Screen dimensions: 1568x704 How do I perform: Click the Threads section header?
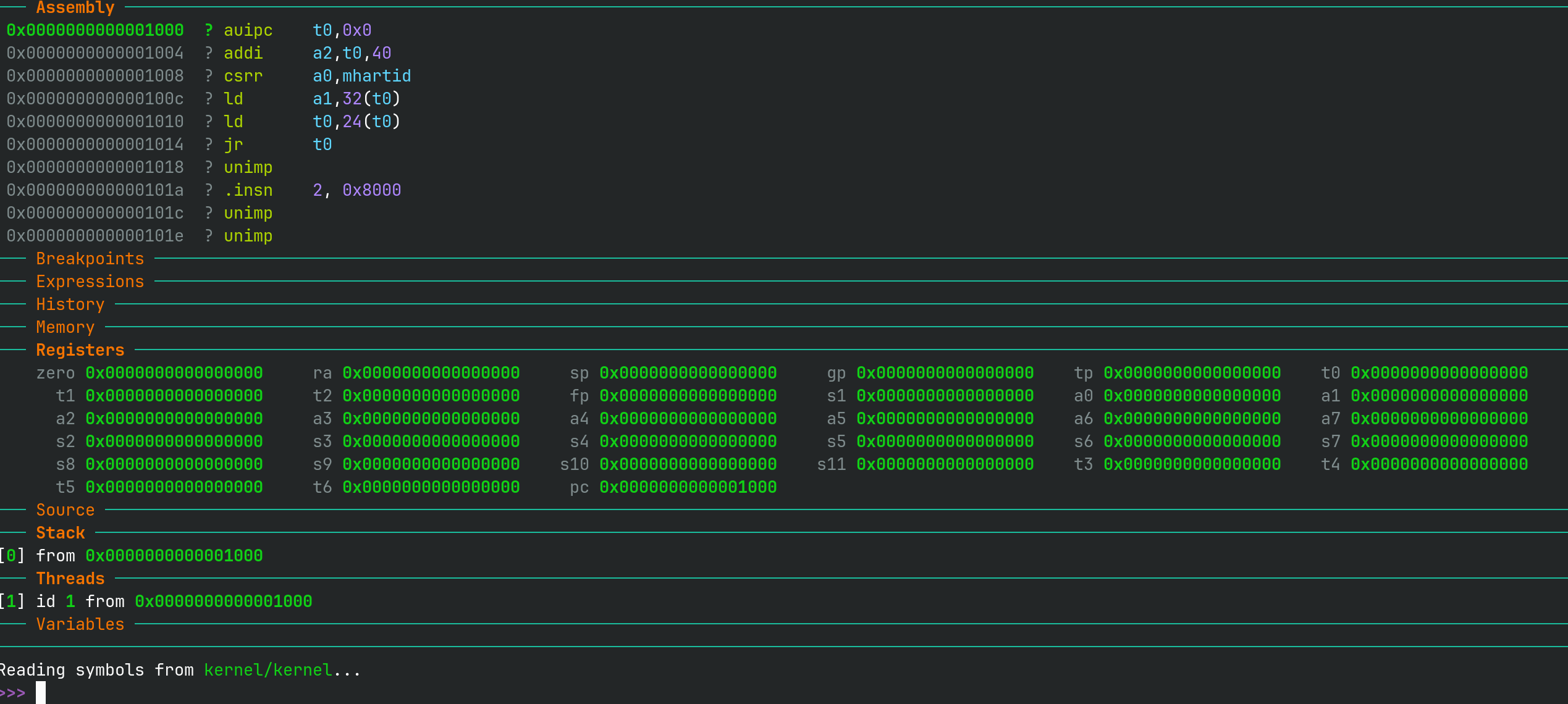pyautogui.click(x=70, y=579)
